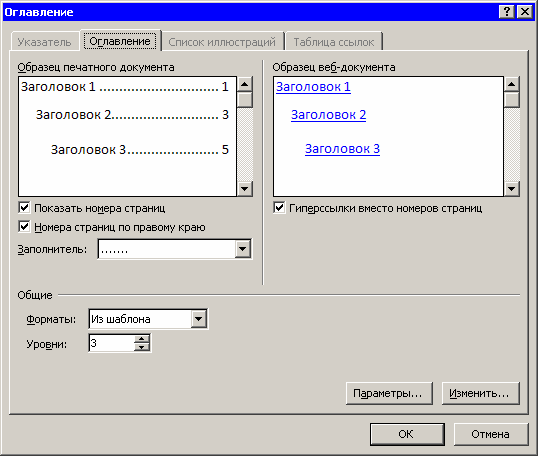538x456 pixels.
Task: Click the Параметры... button
Action: 389,393
